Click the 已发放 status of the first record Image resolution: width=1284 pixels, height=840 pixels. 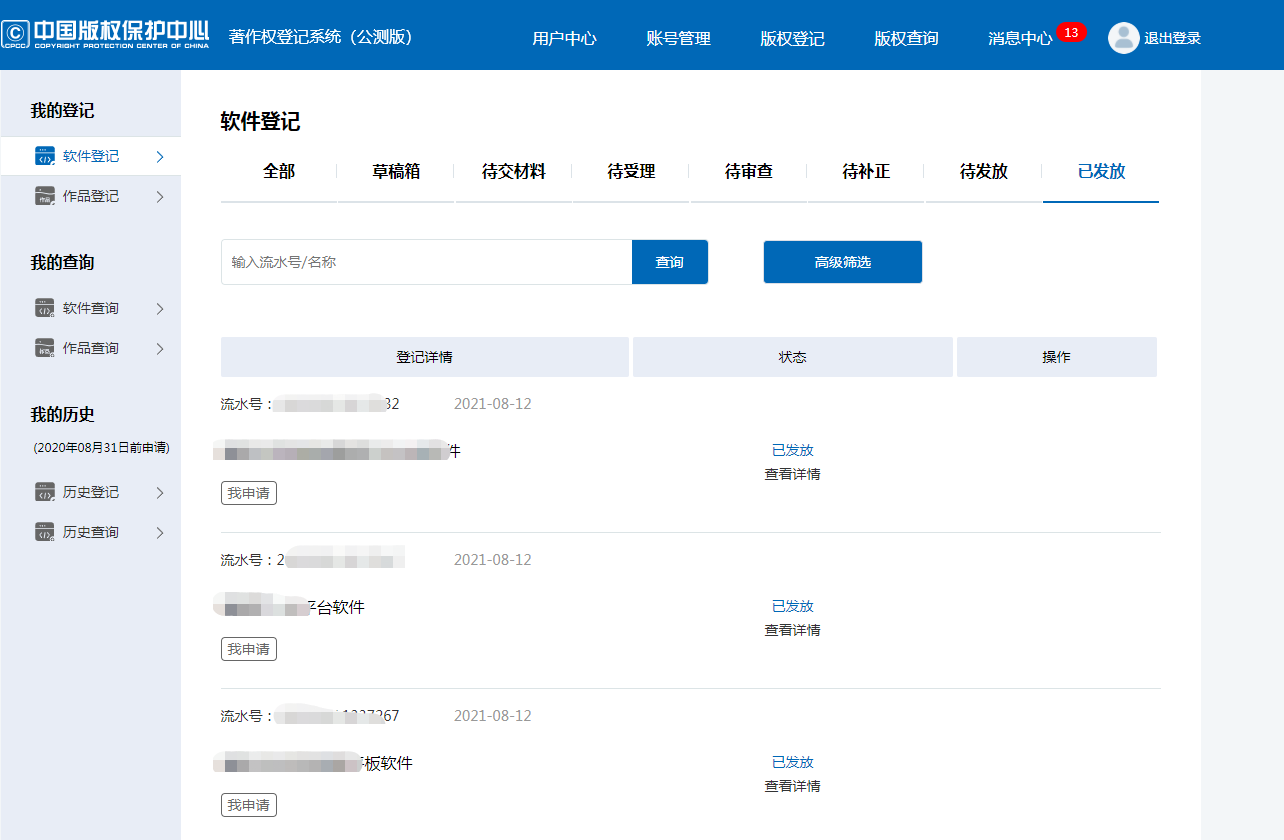(793, 450)
